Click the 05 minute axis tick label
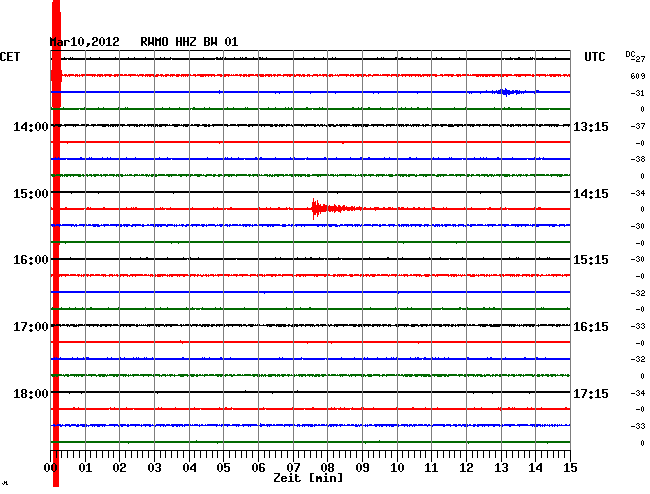The height and width of the screenshot is (494, 650). 223,468
